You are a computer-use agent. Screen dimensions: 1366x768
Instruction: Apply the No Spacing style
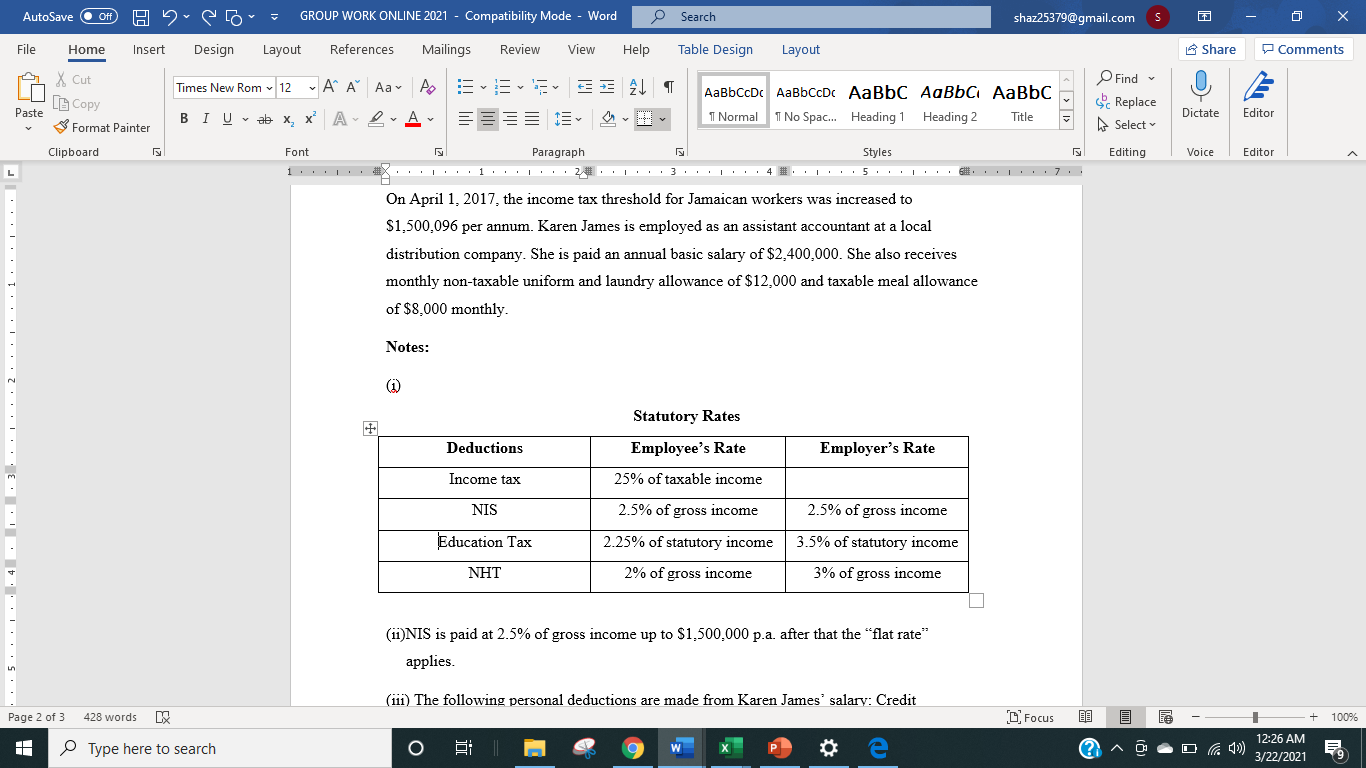pos(806,100)
